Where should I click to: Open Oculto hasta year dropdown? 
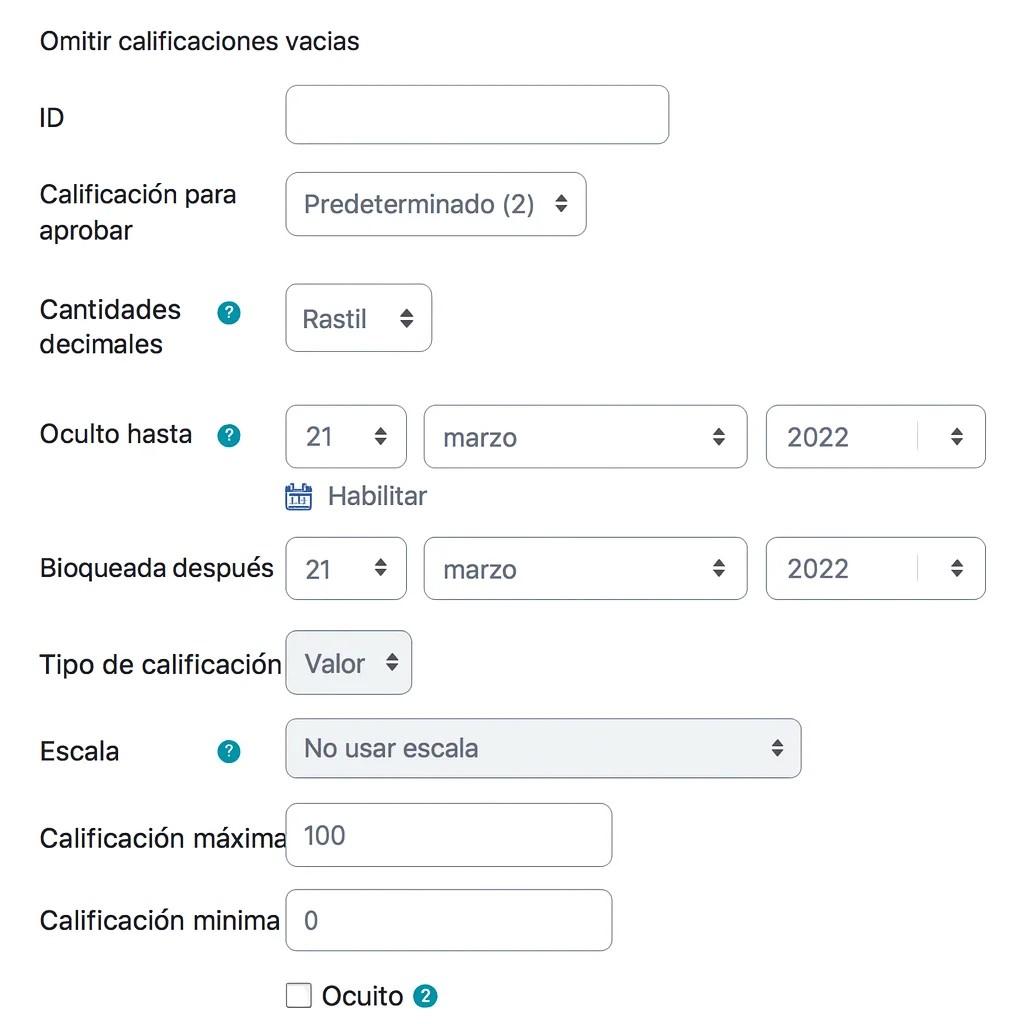click(875, 437)
